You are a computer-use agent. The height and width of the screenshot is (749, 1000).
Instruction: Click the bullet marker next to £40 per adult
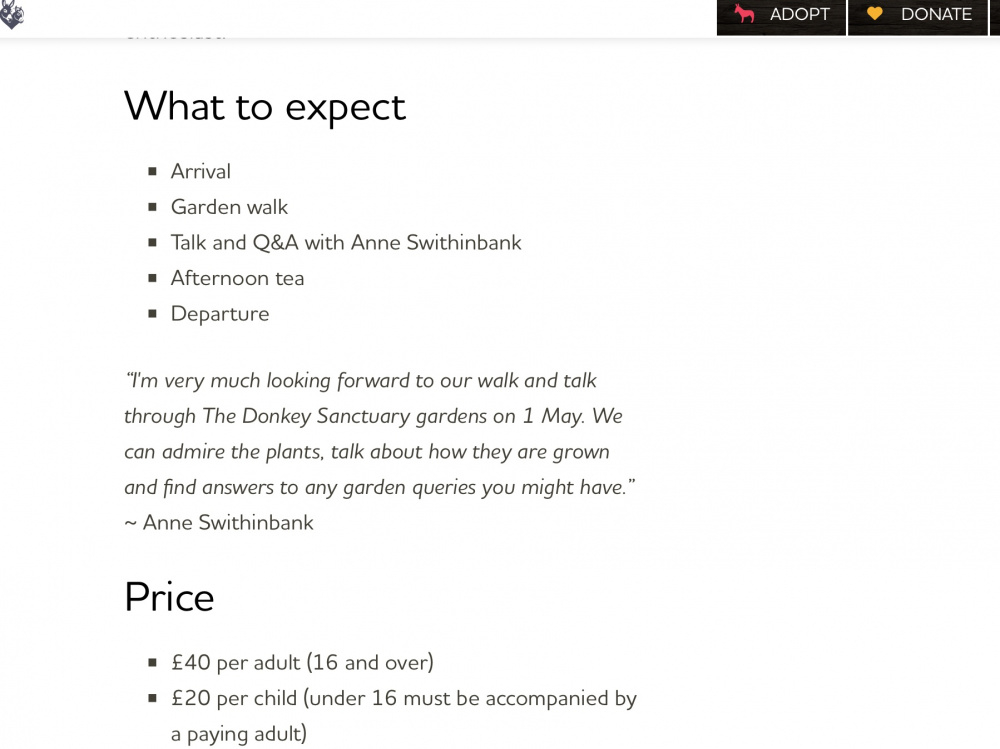[152, 662]
